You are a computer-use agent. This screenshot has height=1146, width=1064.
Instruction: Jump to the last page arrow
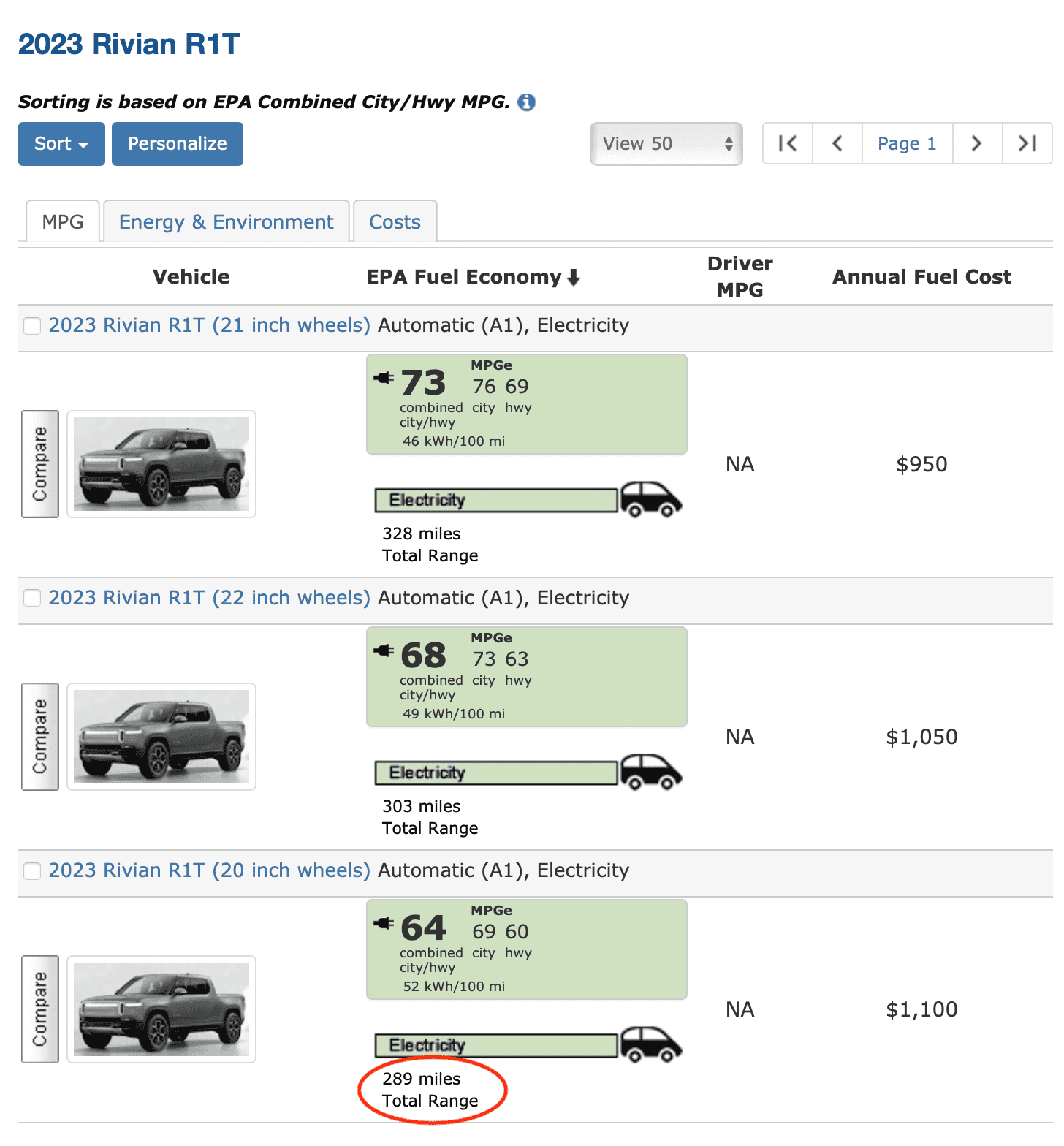click(x=1027, y=143)
